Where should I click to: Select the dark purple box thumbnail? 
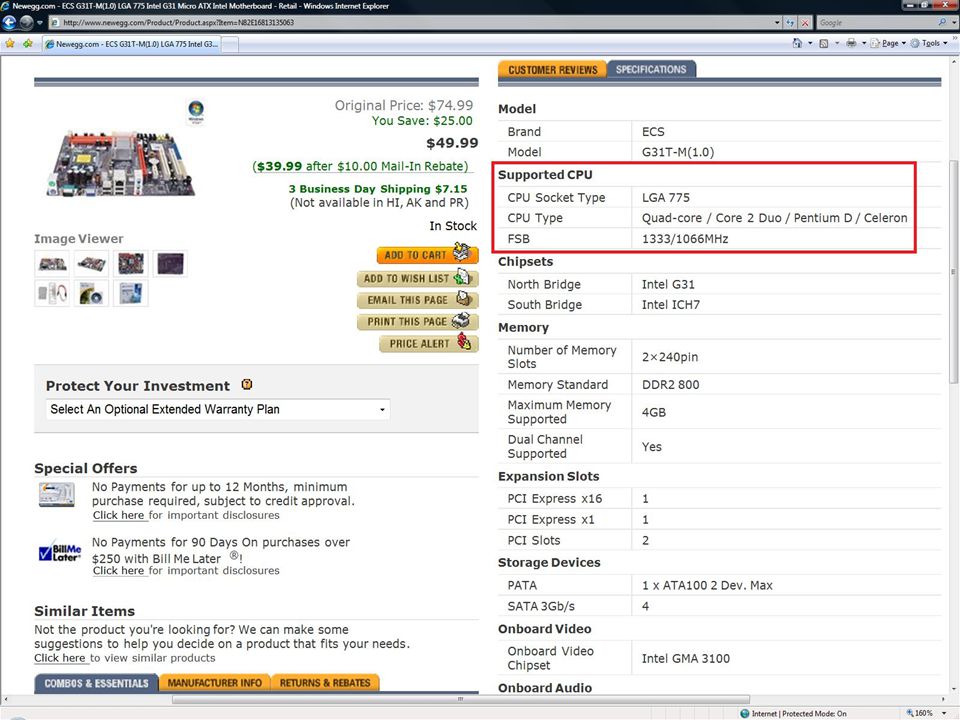point(170,264)
